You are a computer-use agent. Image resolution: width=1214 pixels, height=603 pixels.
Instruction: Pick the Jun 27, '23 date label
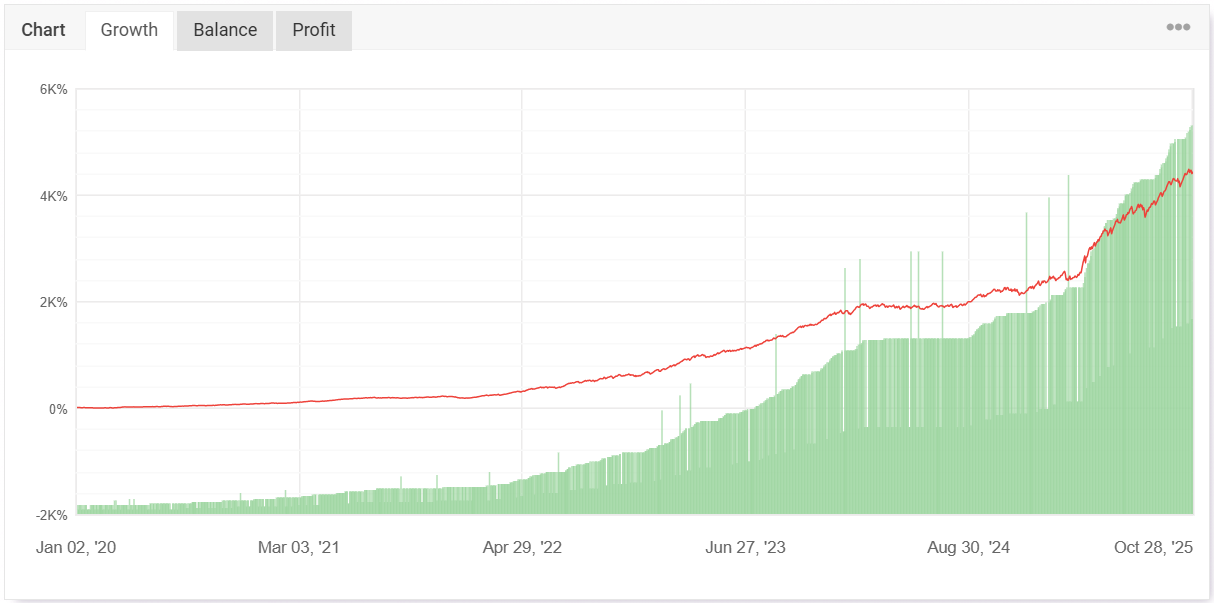pos(745,548)
